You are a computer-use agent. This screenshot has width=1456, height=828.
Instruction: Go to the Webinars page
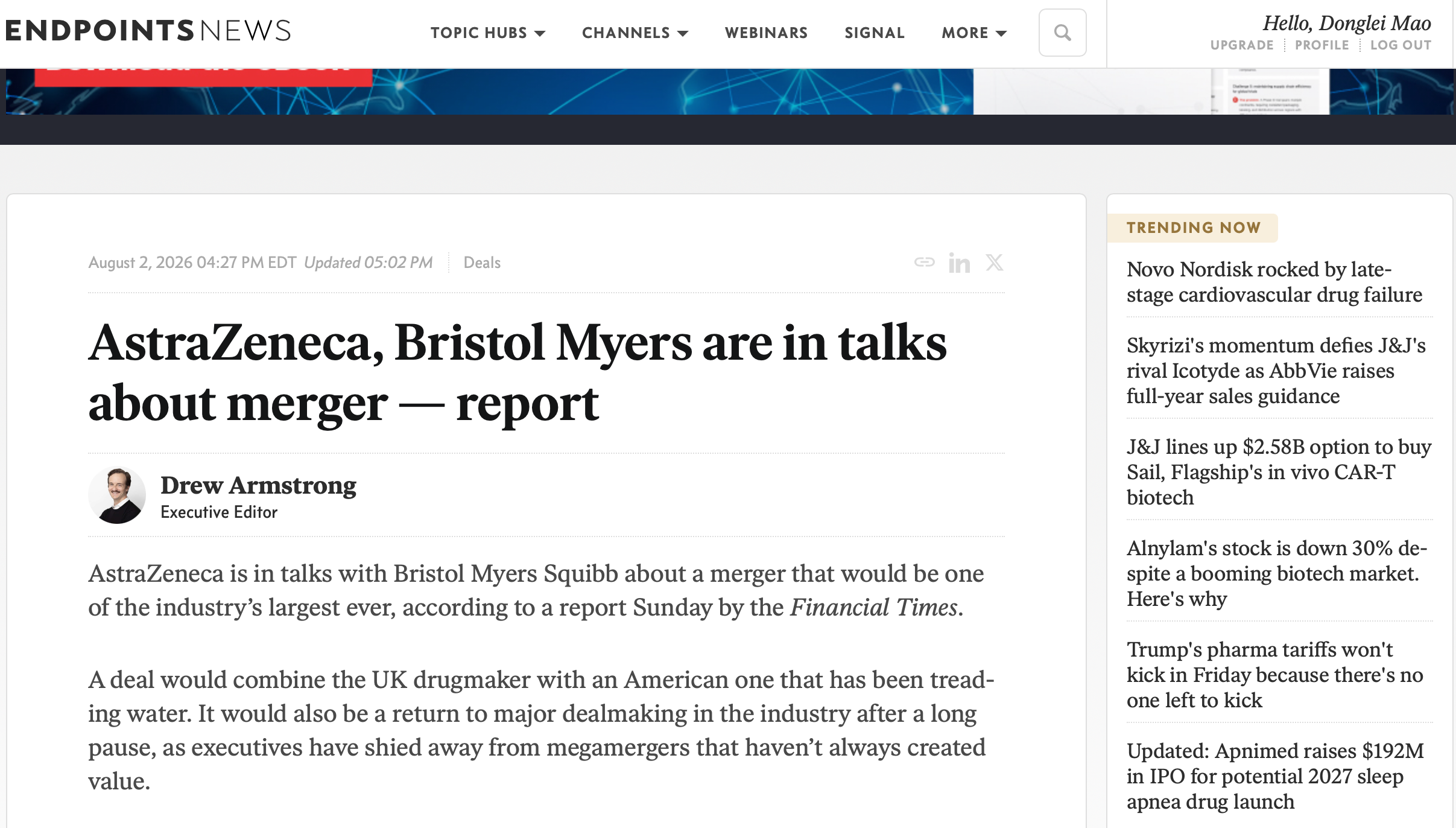(766, 33)
